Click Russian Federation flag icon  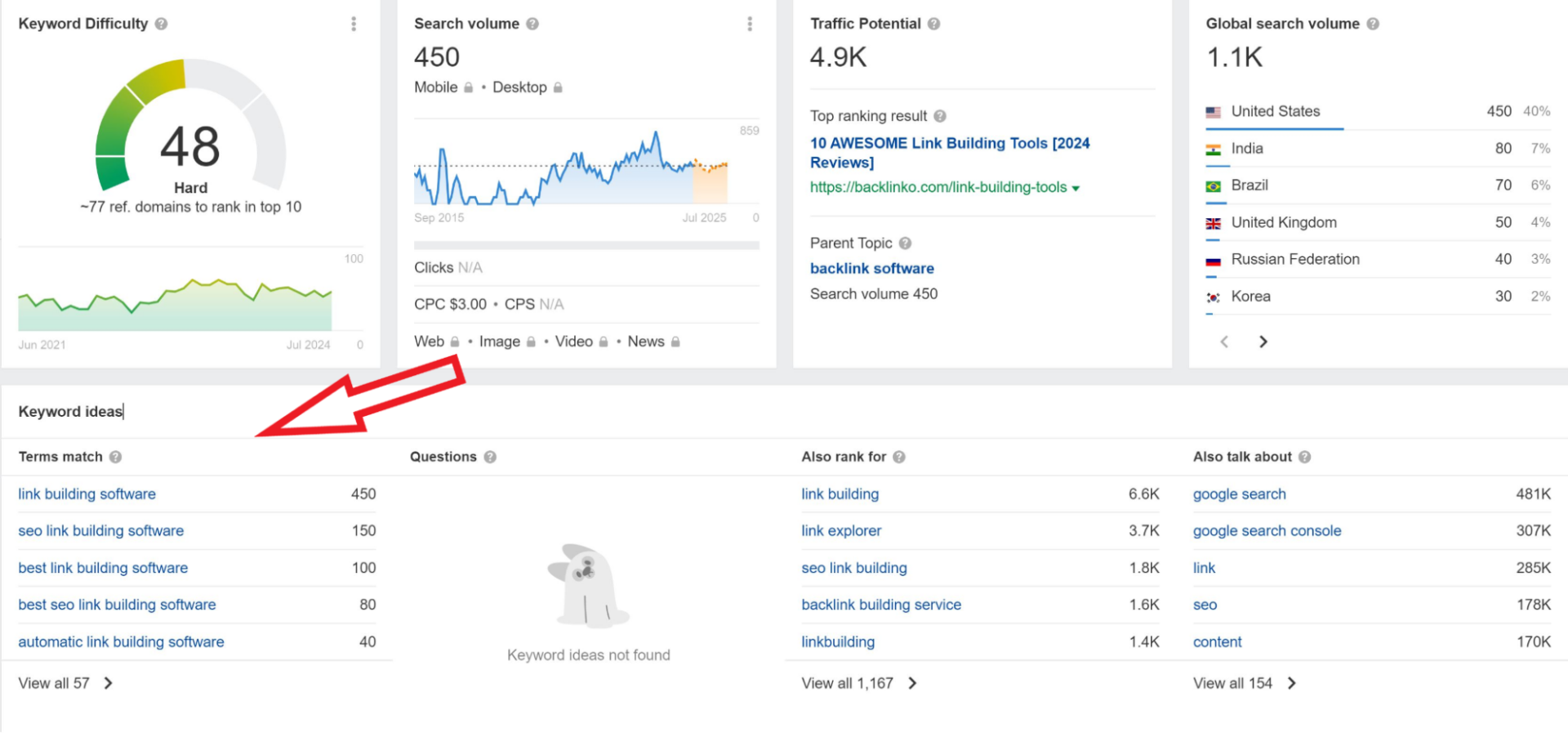pyautogui.click(x=1214, y=261)
